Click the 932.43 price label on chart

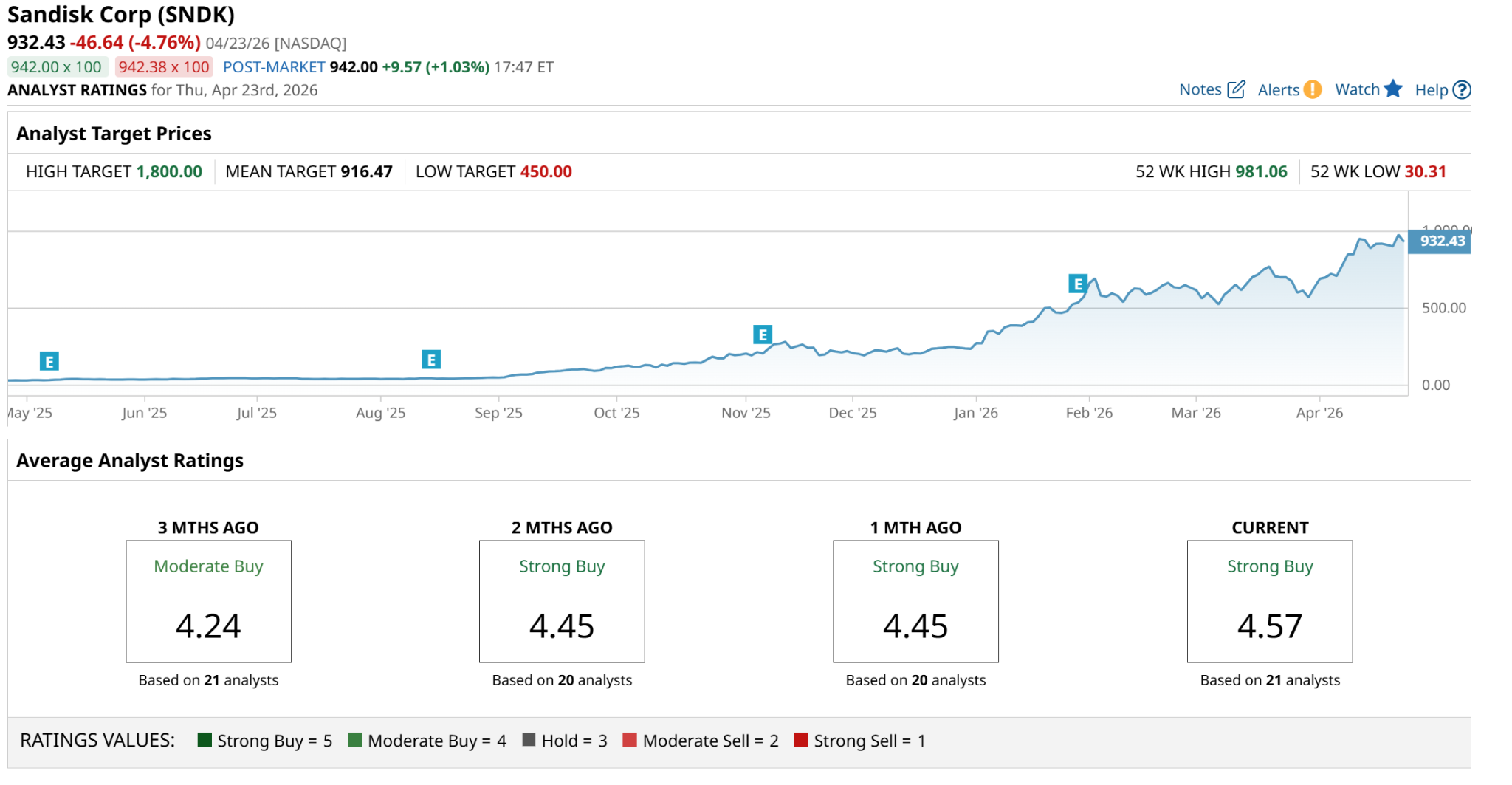1440,241
